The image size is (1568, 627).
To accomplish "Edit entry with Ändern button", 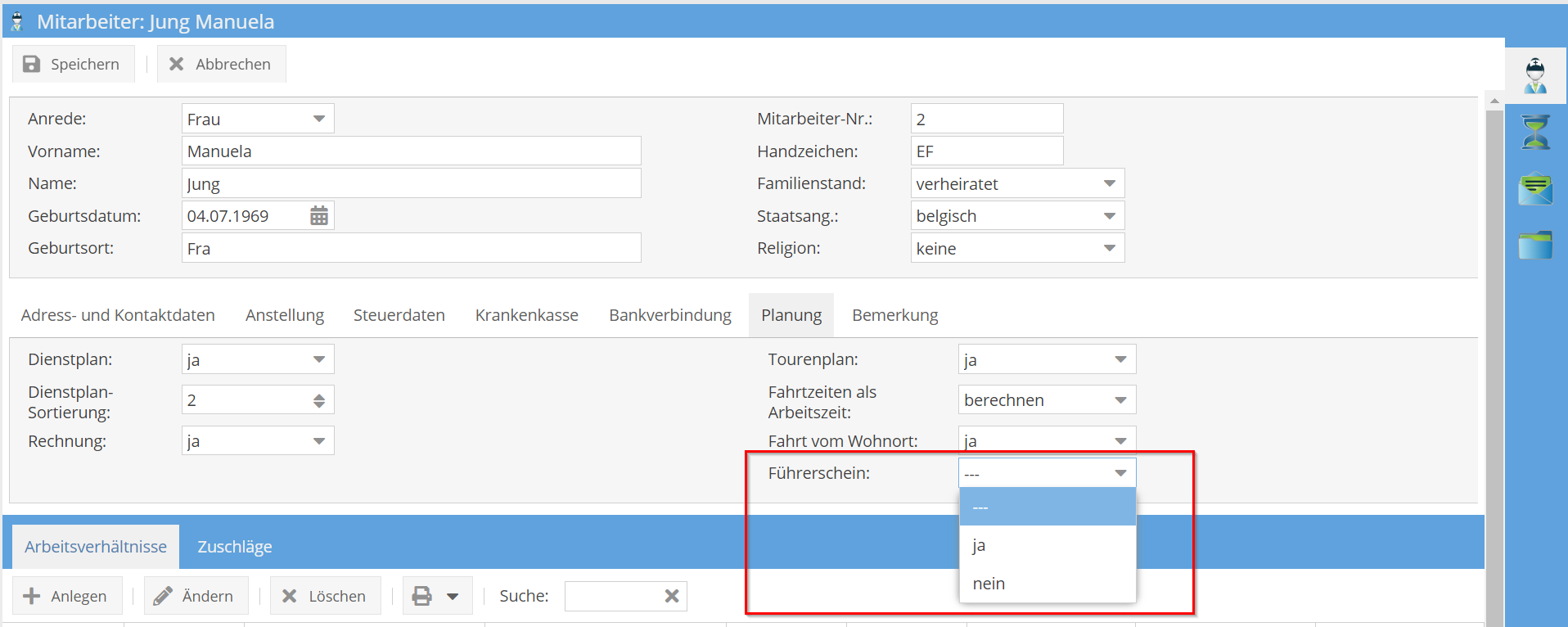I will (x=195, y=596).
